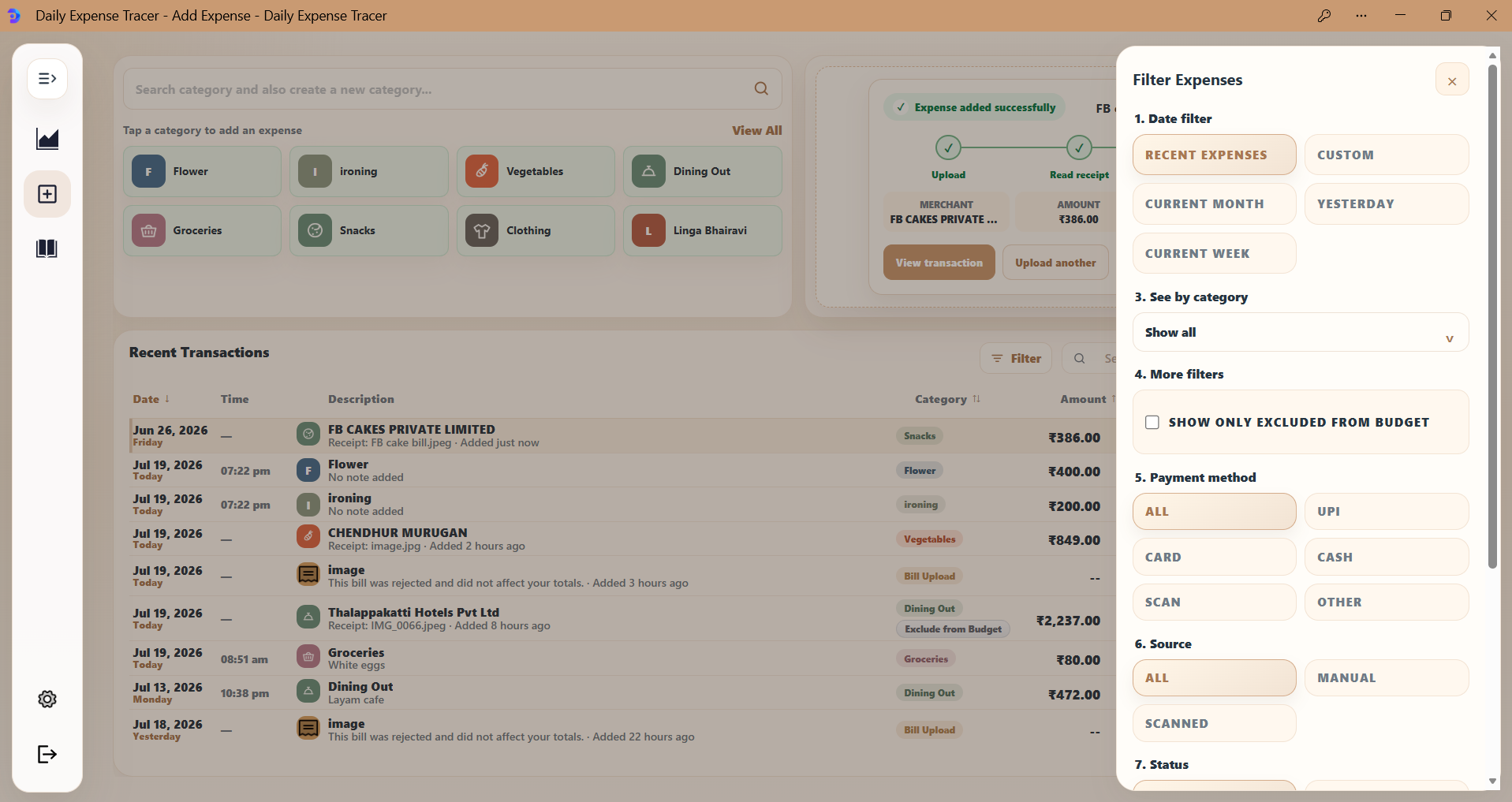Click the Linga Bhairavi category icon
This screenshot has height=802, width=1512.
point(648,230)
